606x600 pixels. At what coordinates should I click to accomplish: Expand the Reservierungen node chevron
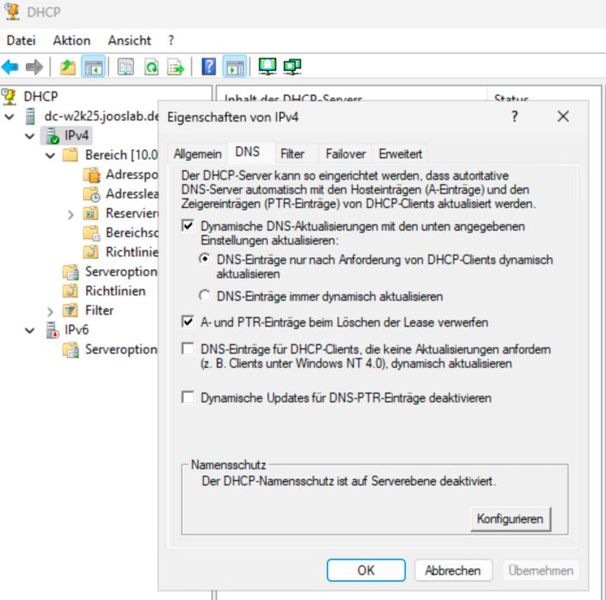point(71,214)
